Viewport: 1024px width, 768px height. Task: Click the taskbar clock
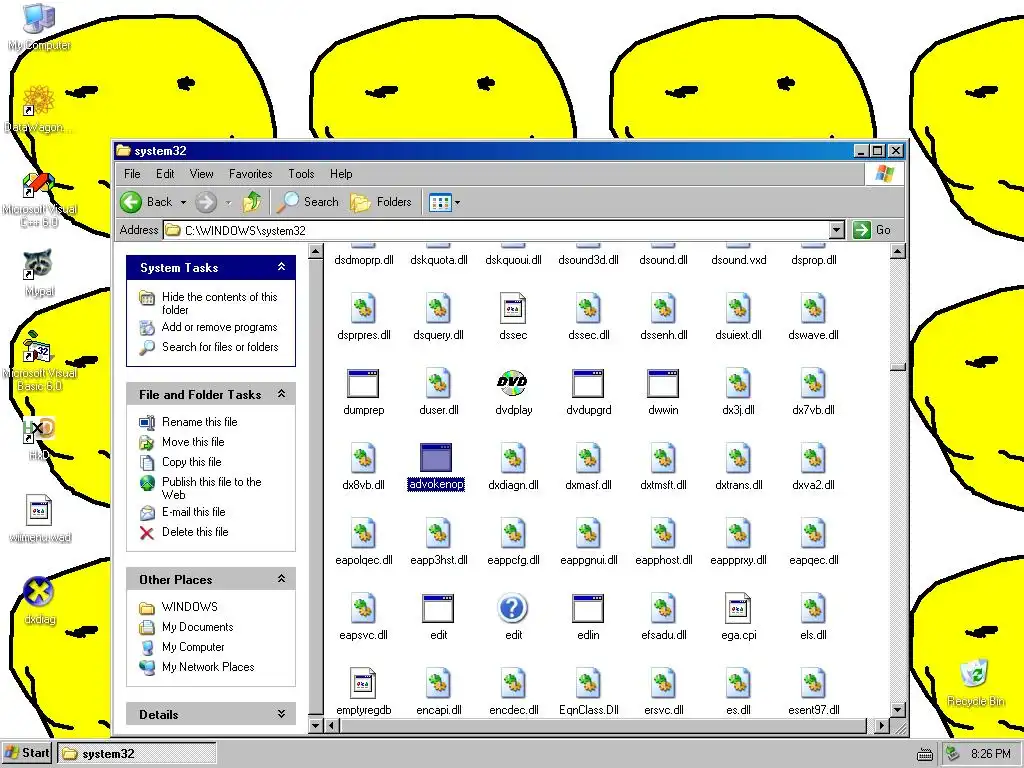tap(990, 754)
